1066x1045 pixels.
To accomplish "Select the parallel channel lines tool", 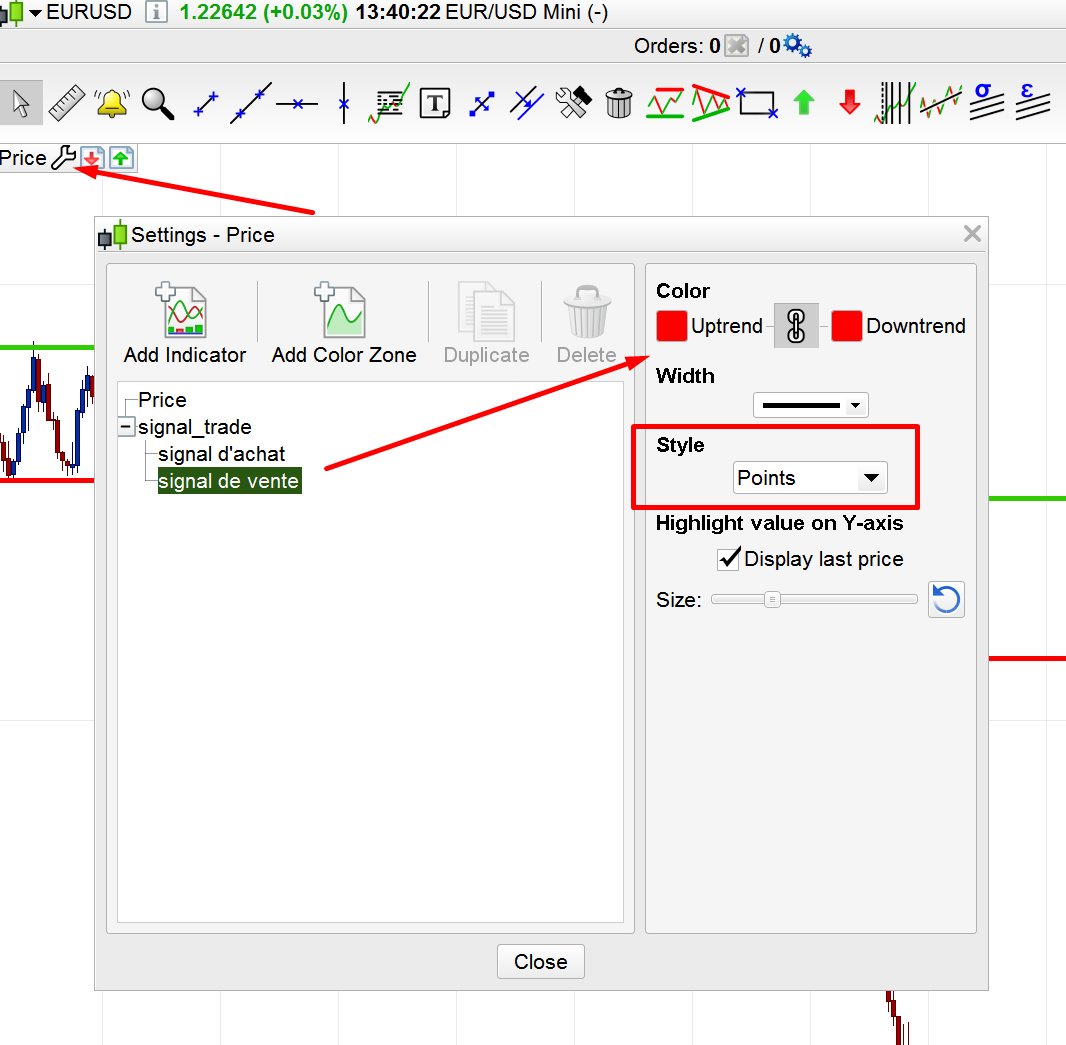I will pos(527,103).
